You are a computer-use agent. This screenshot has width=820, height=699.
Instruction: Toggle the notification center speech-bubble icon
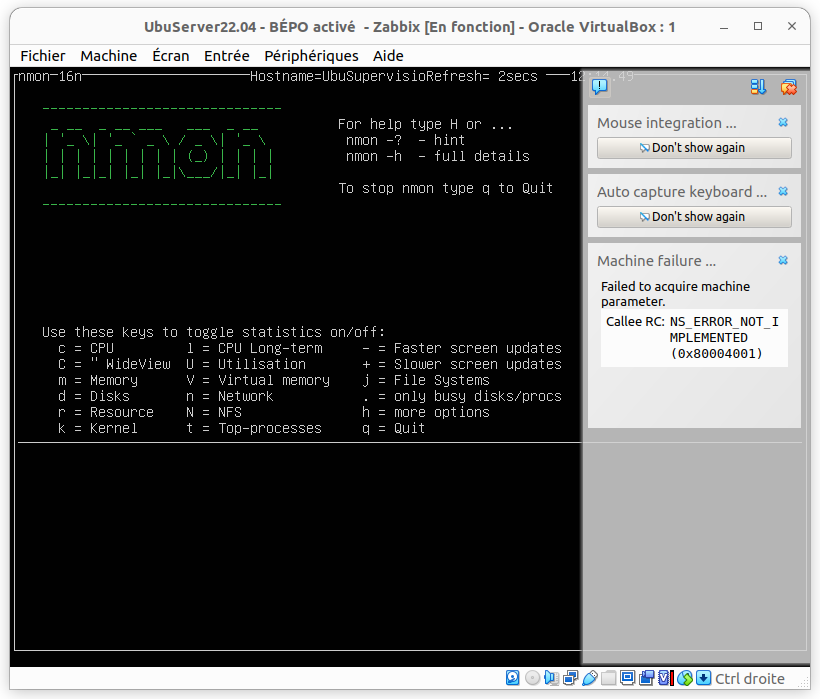point(600,86)
